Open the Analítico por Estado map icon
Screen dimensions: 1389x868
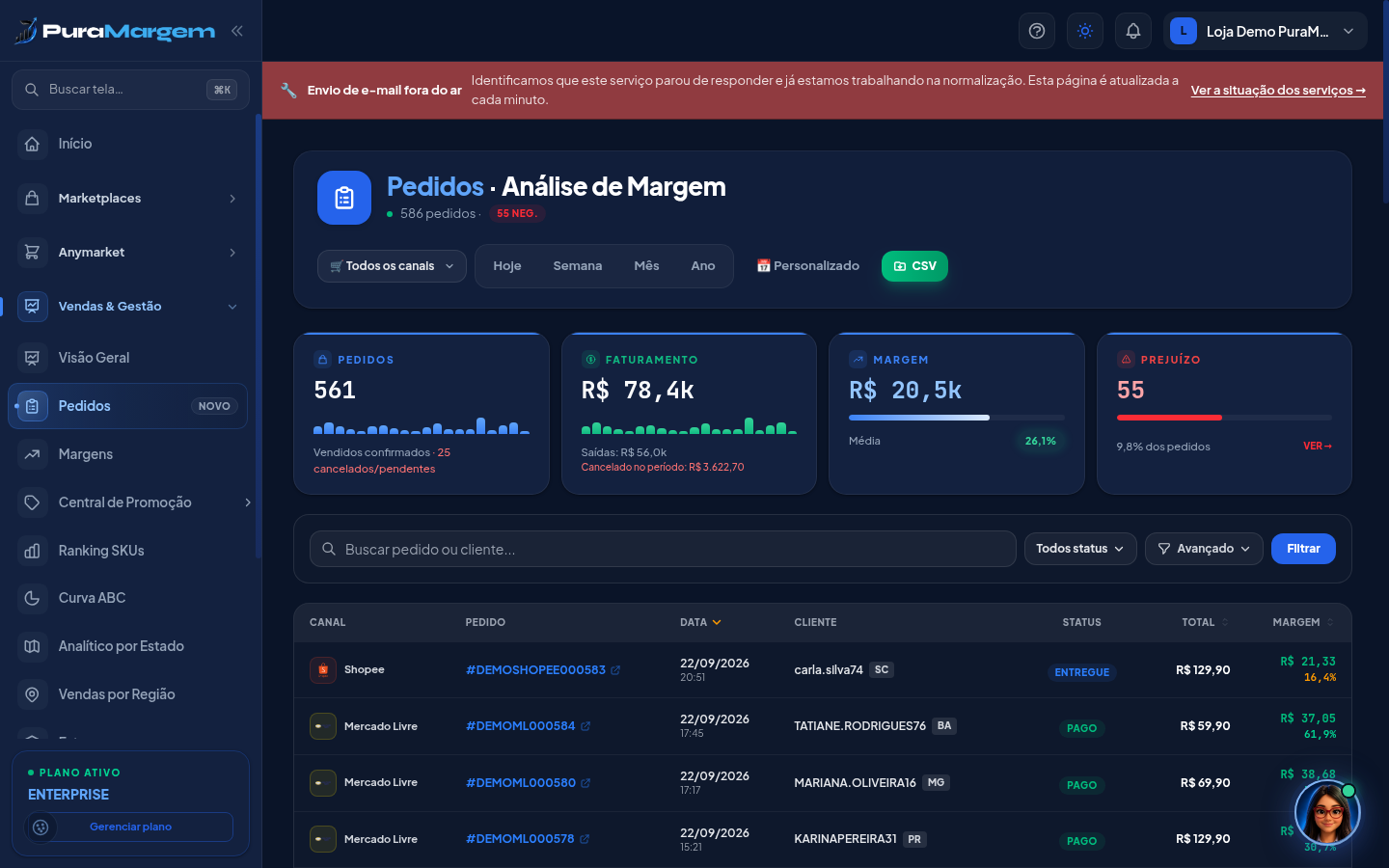(x=32, y=646)
